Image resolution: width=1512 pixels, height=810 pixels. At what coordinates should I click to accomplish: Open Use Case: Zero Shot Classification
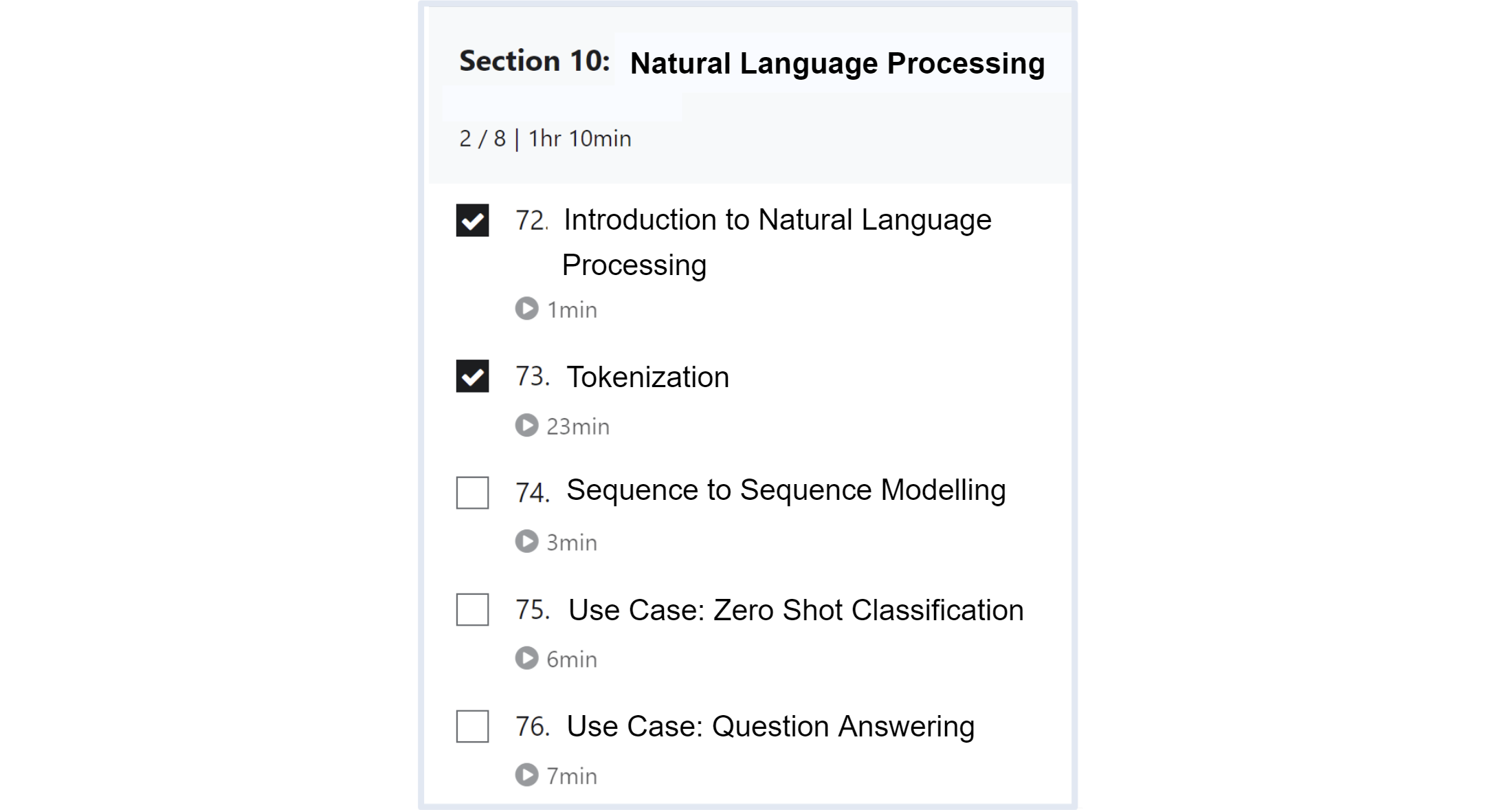click(796, 611)
